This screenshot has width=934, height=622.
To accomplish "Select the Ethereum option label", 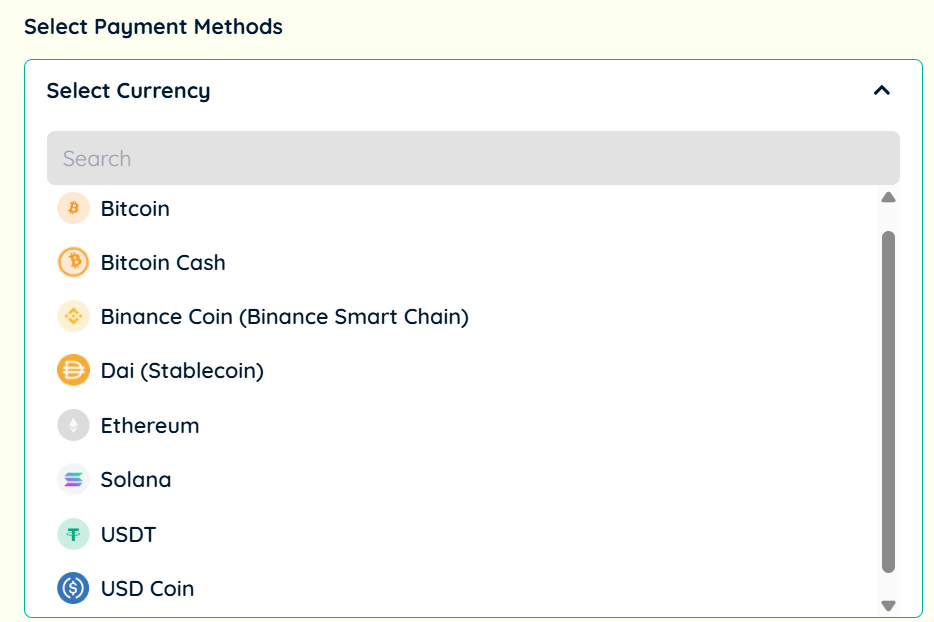I will click(150, 425).
